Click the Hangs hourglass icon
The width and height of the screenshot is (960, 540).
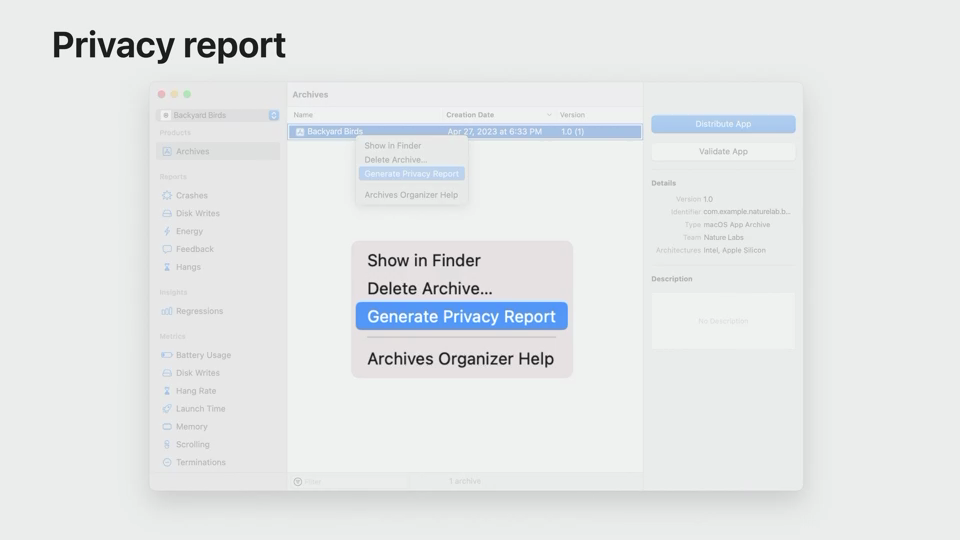point(167,267)
